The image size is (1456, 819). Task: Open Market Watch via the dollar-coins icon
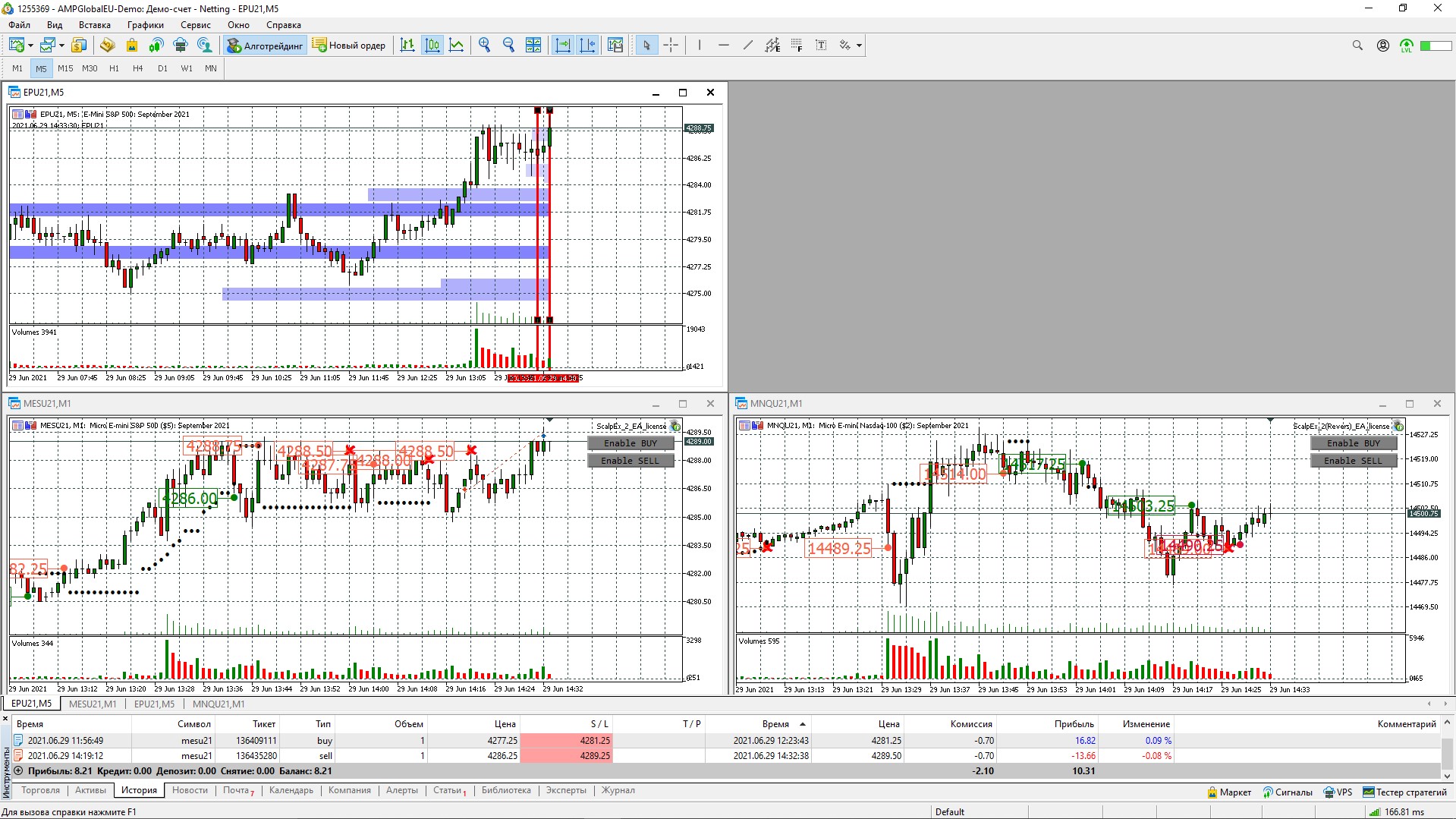click(79, 46)
